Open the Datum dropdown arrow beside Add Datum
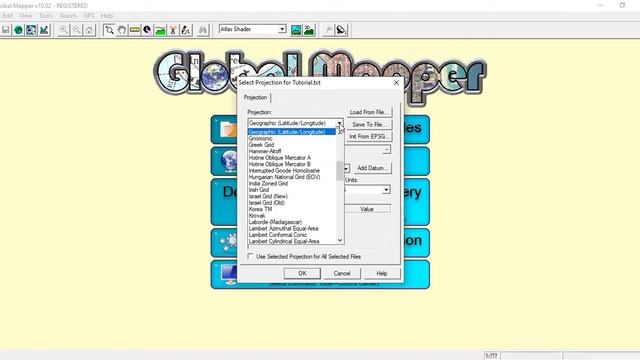Viewport: 640px width, 360px height. [346, 168]
